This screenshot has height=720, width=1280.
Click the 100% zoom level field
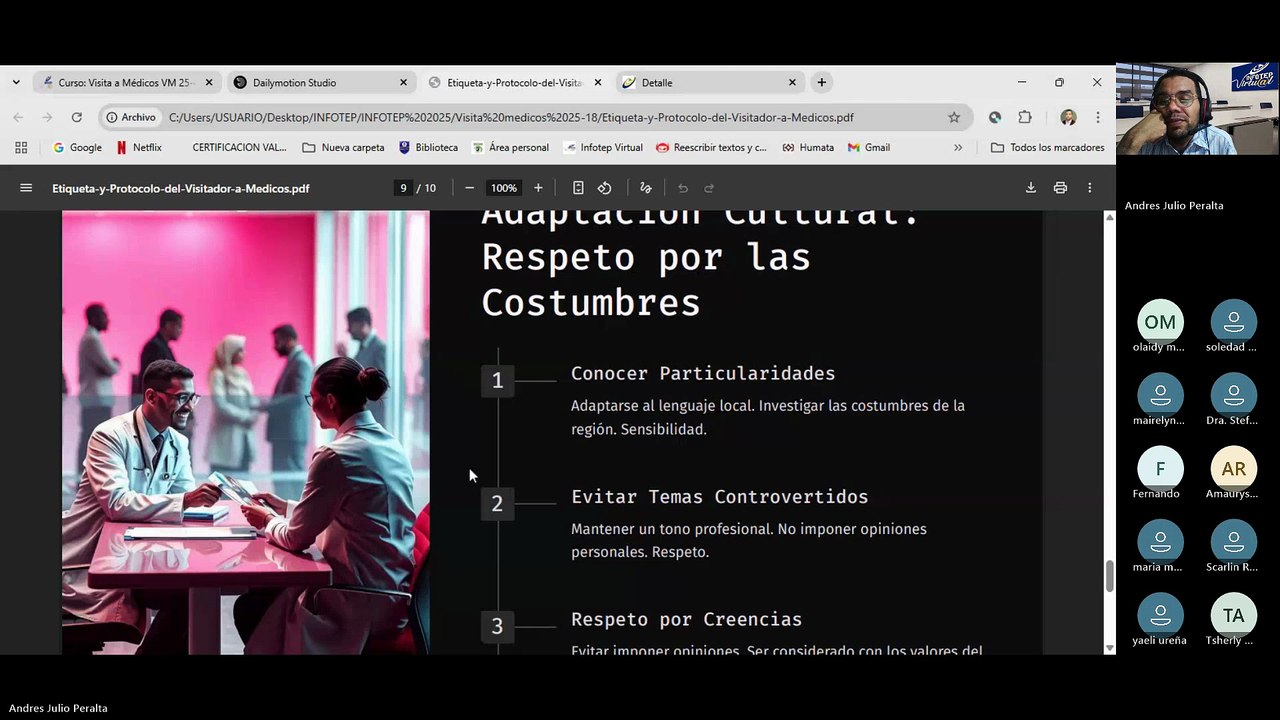tap(504, 188)
